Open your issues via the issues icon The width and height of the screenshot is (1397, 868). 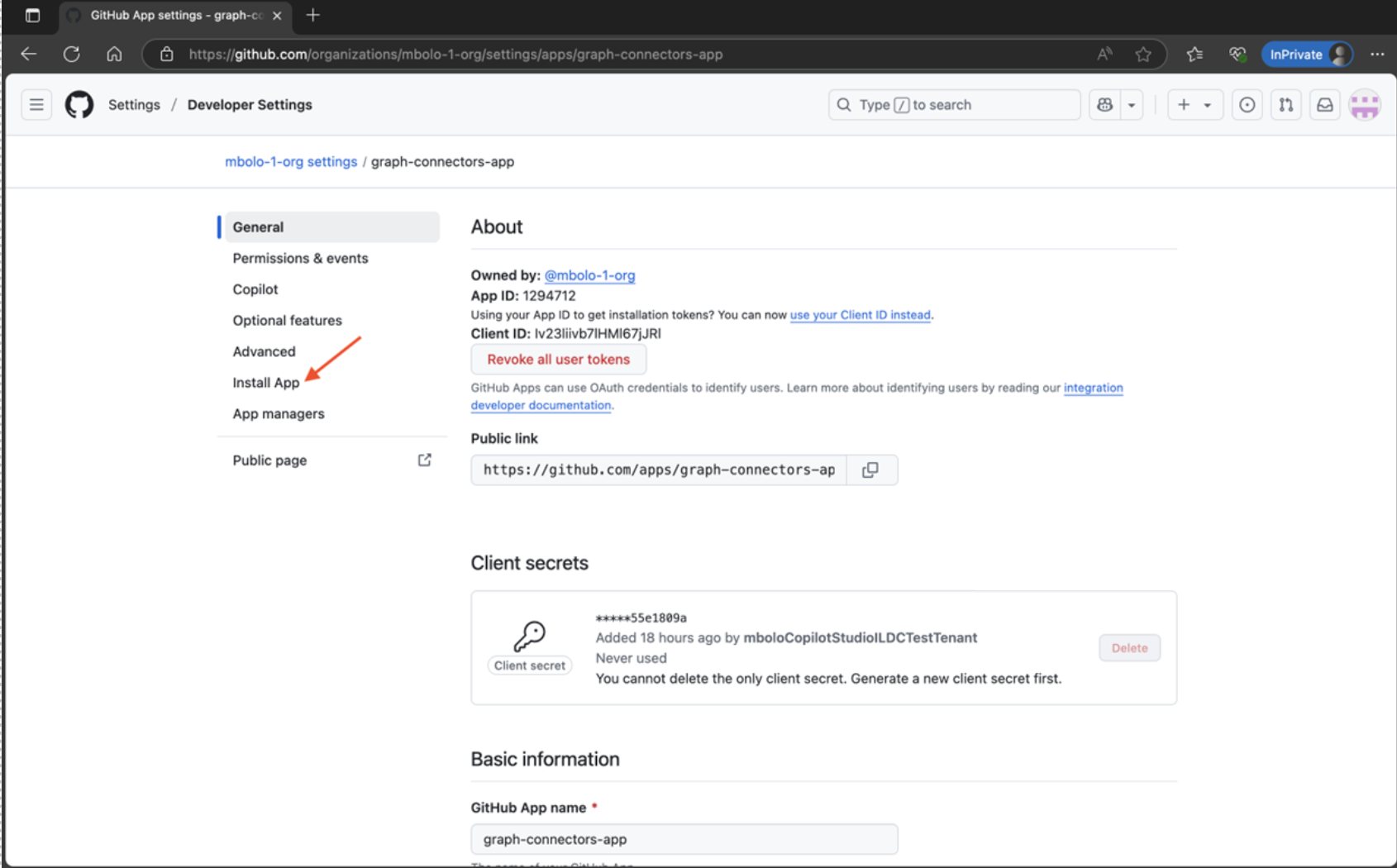(x=1247, y=104)
